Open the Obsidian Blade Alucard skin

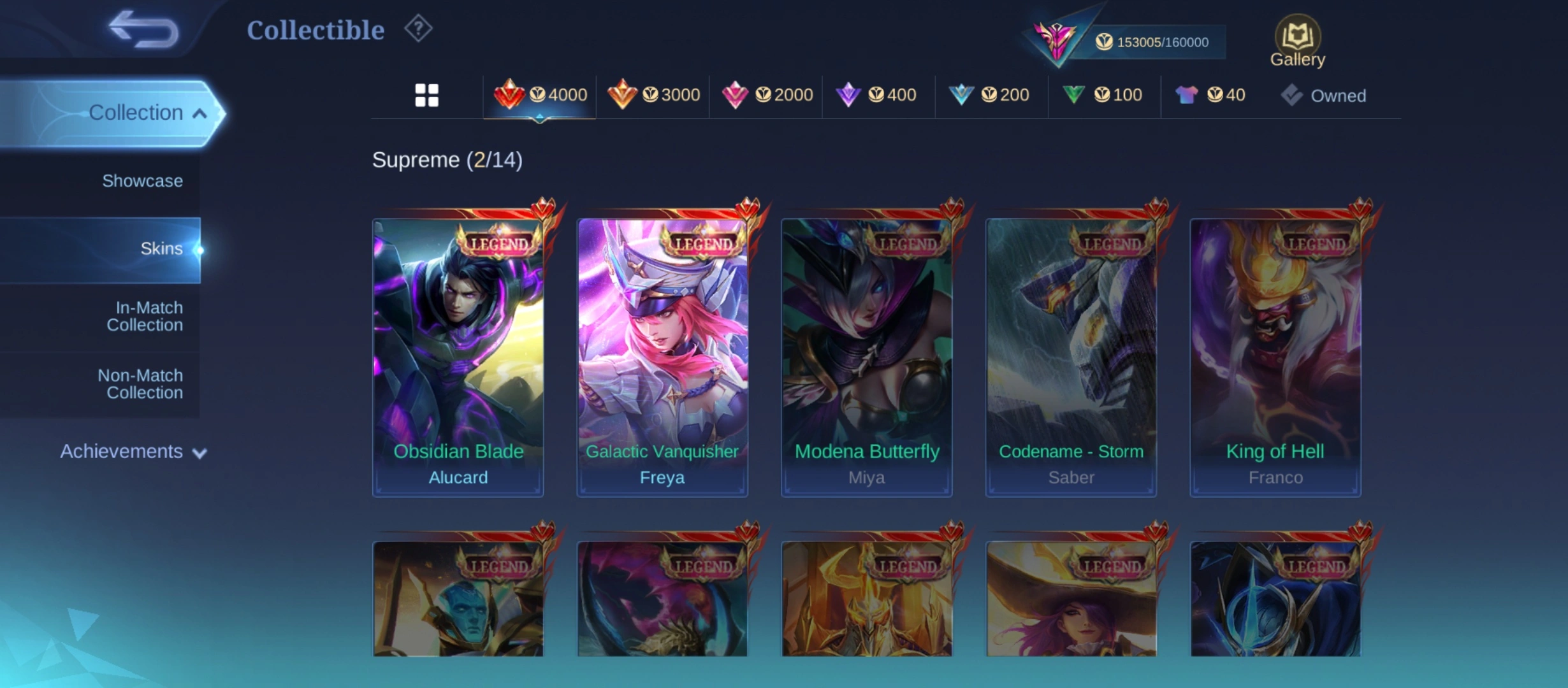coord(458,357)
